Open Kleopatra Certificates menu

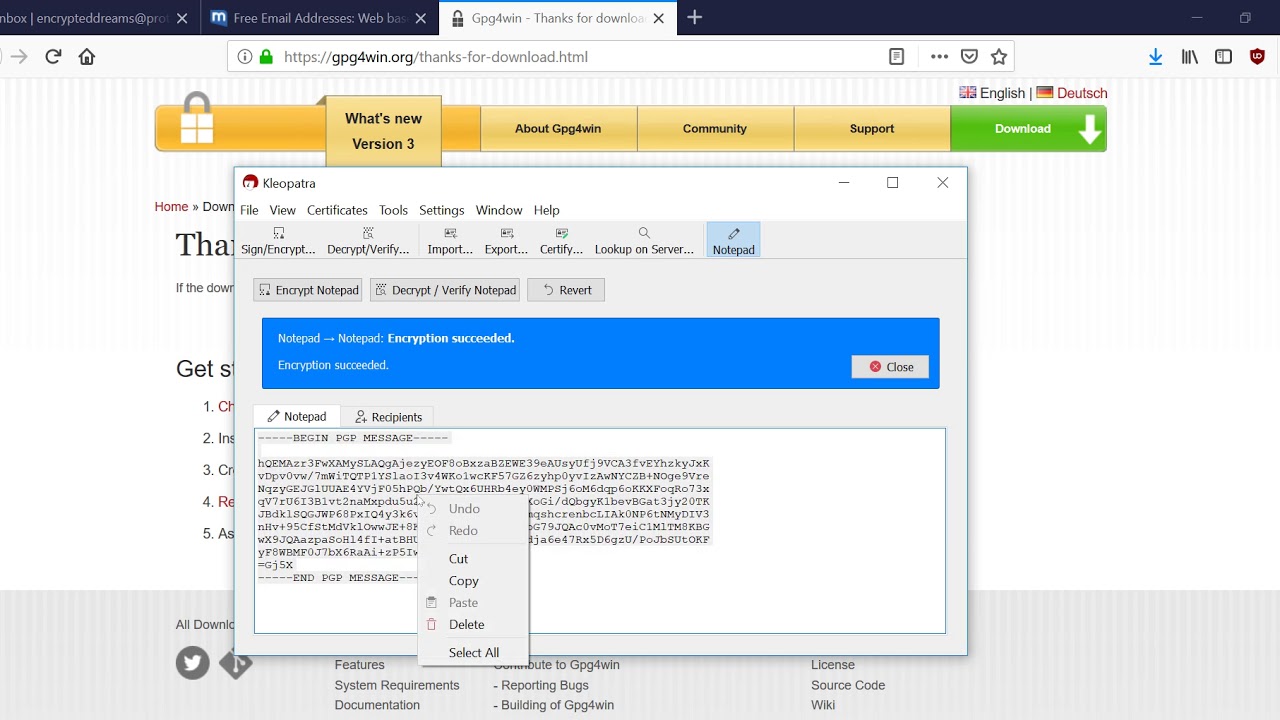coord(337,210)
